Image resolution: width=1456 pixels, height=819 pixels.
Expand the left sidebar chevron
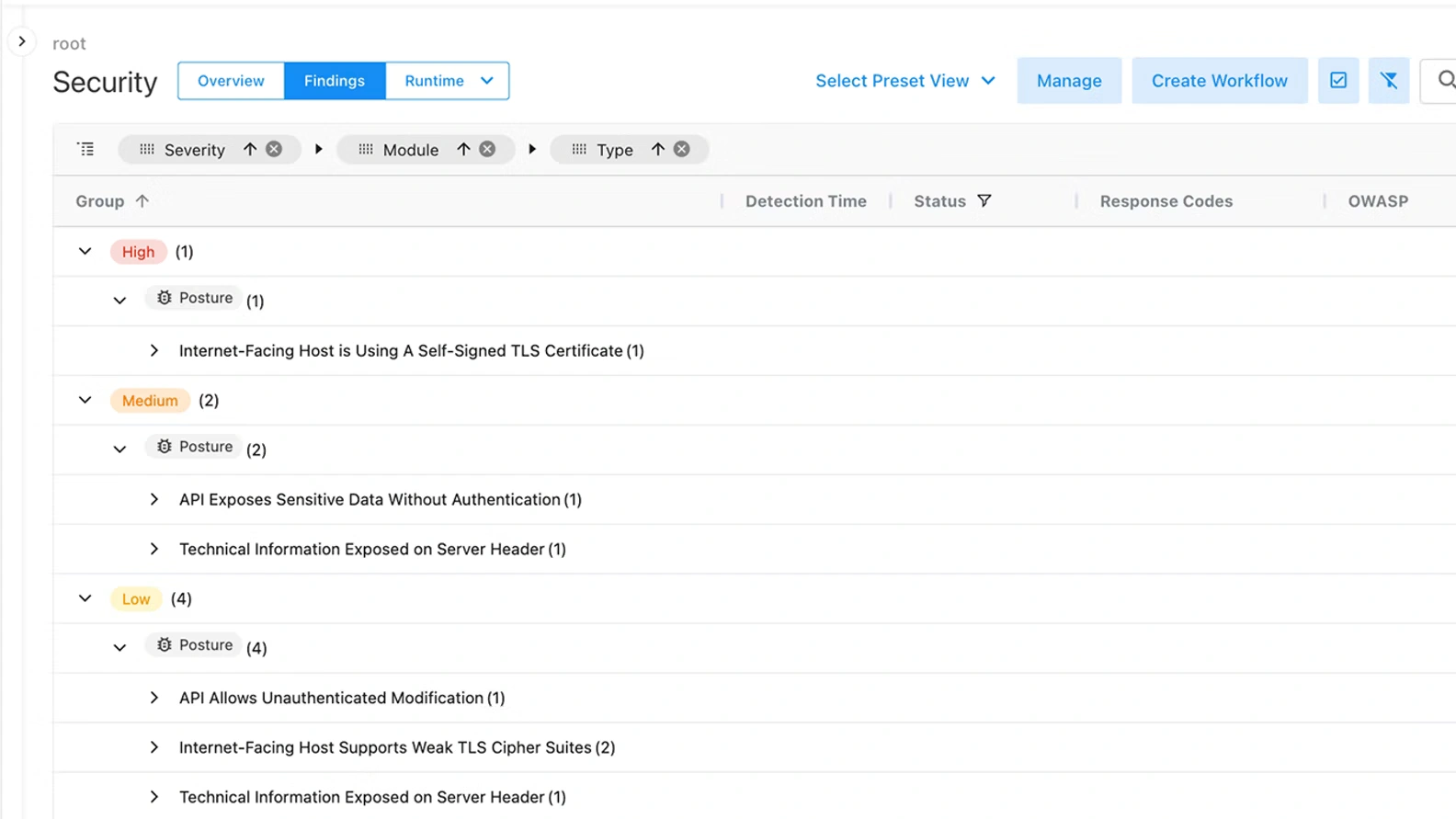point(22,41)
